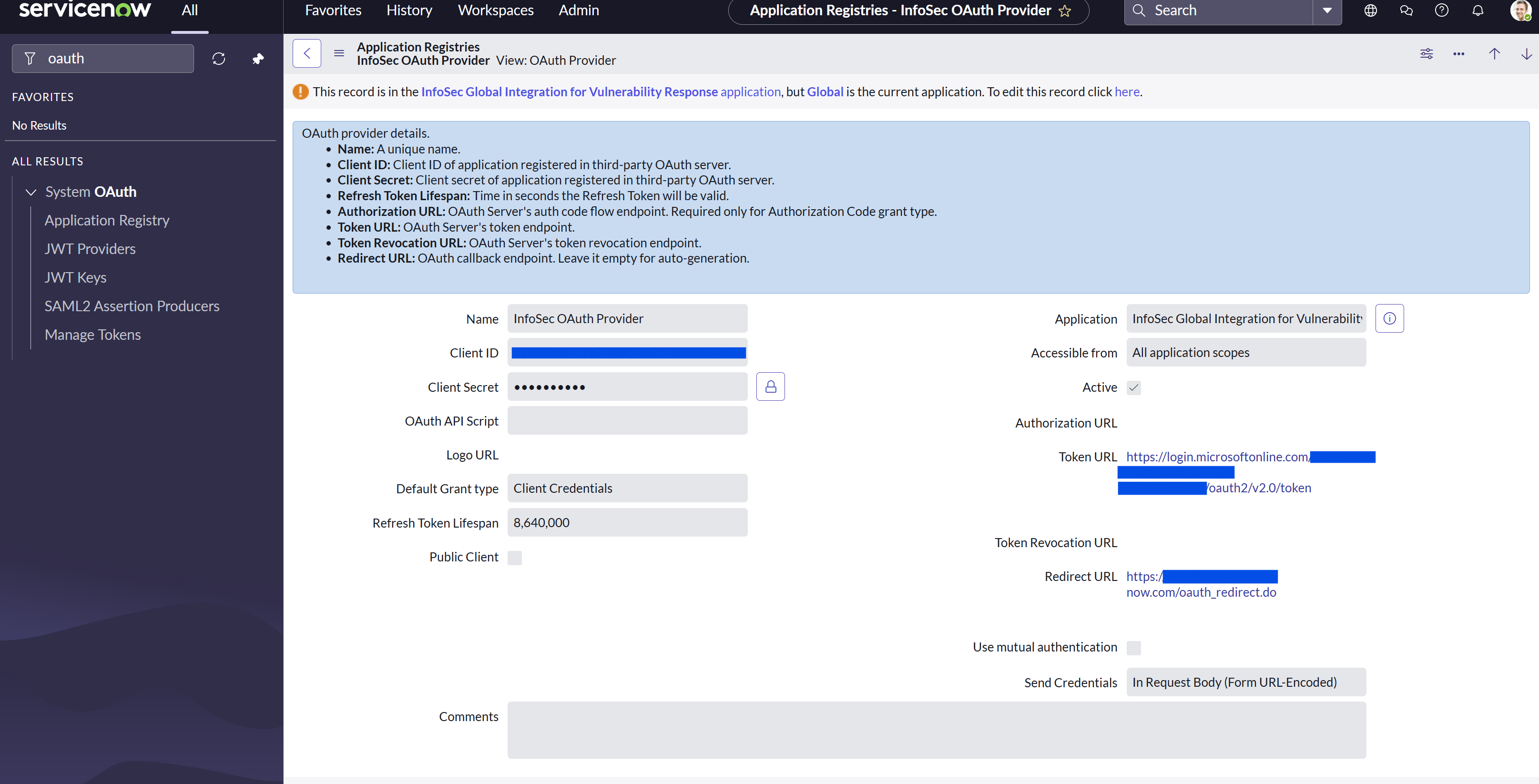Image resolution: width=1539 pixels, height=784 pixels.
Task: Open the sidebar discussions chat icon
Action: coord(1407,11)
